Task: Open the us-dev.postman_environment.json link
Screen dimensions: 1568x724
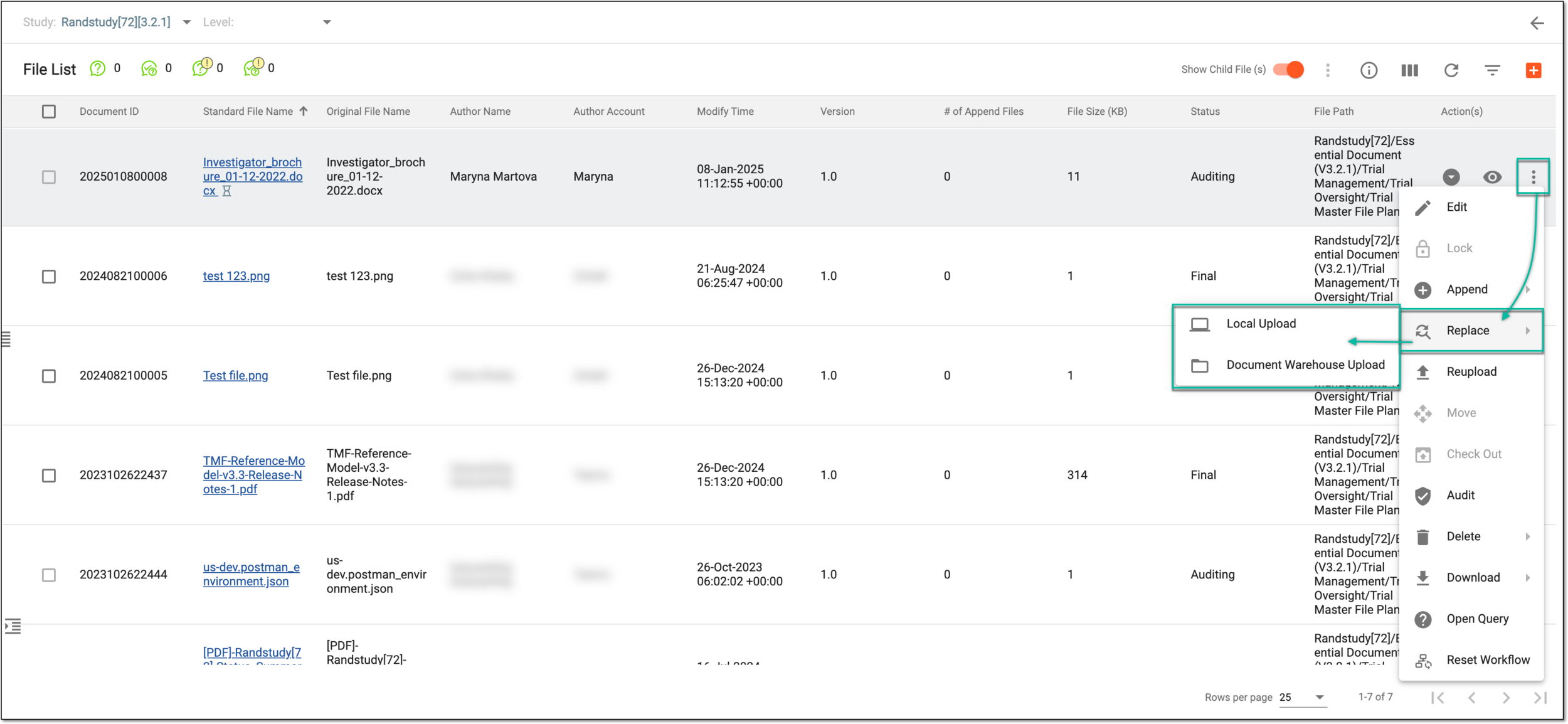Action: (251, 574)
